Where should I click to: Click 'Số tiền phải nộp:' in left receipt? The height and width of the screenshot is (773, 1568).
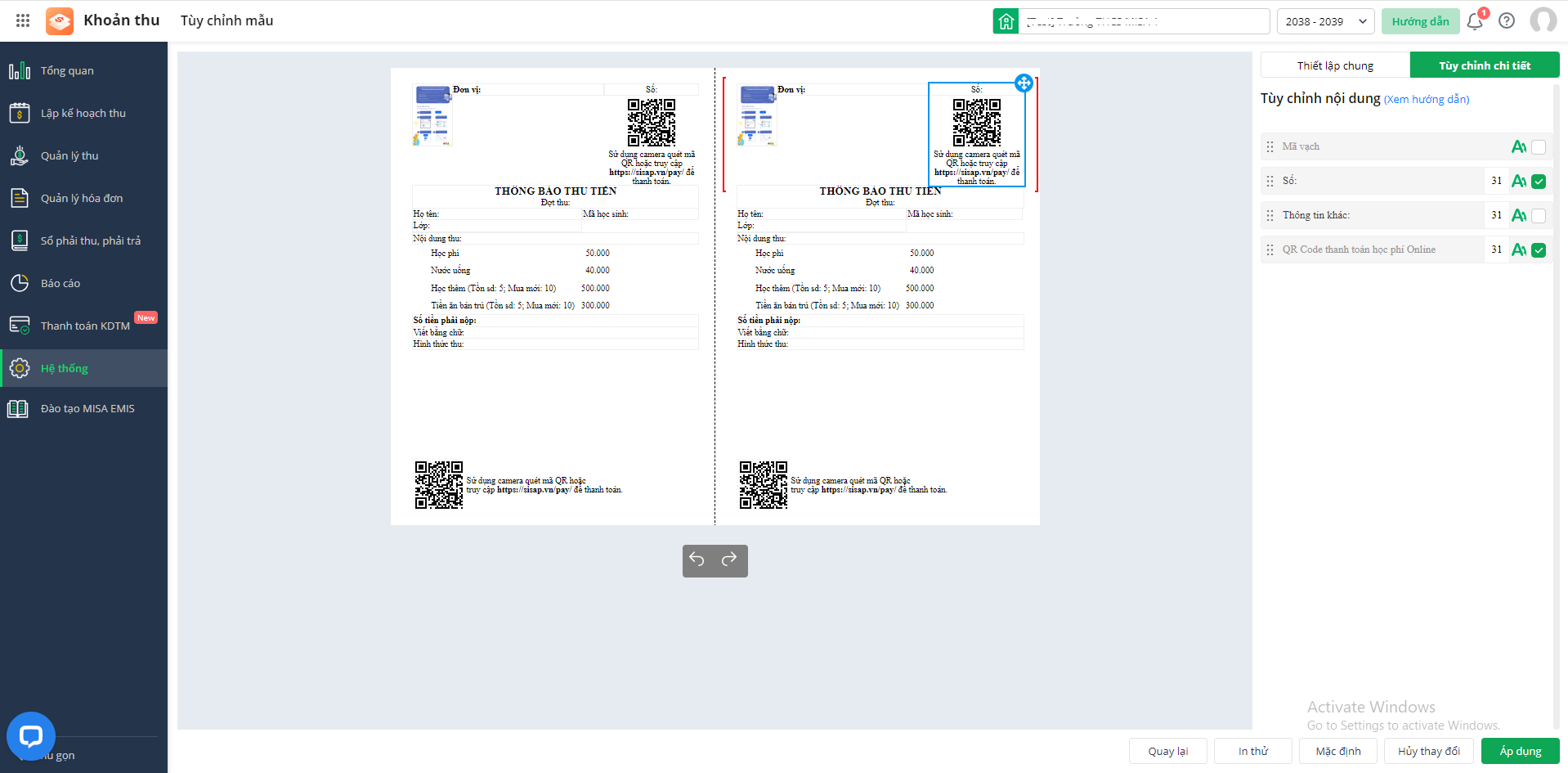[445, 320]
